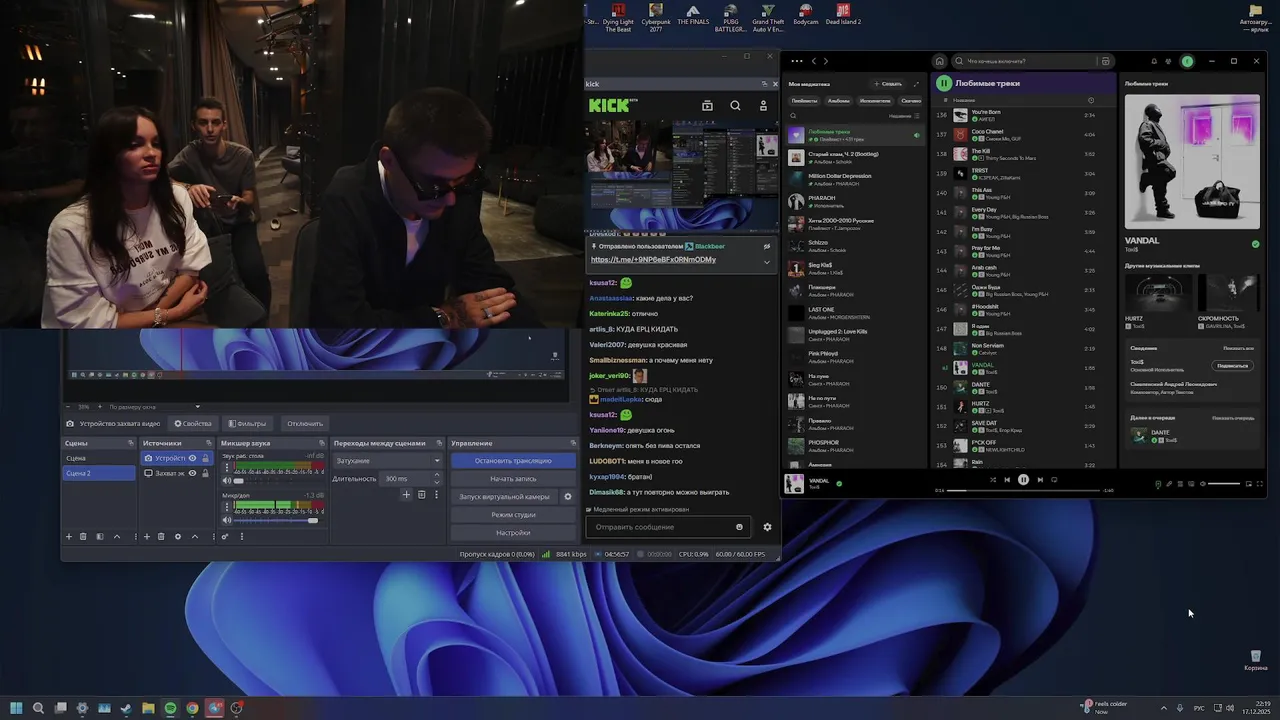The image size is (1280, 720).
Task: Toggle the Spotify Now Playing view icon
Action: 1158,484
